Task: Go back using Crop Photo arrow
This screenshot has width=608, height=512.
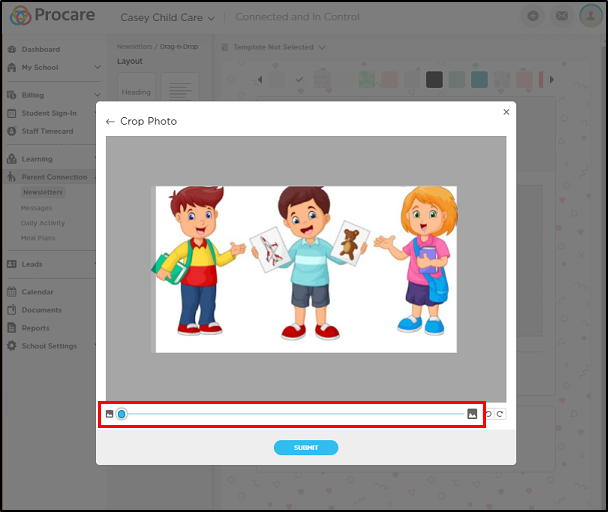Action: [x=110, y=122]
